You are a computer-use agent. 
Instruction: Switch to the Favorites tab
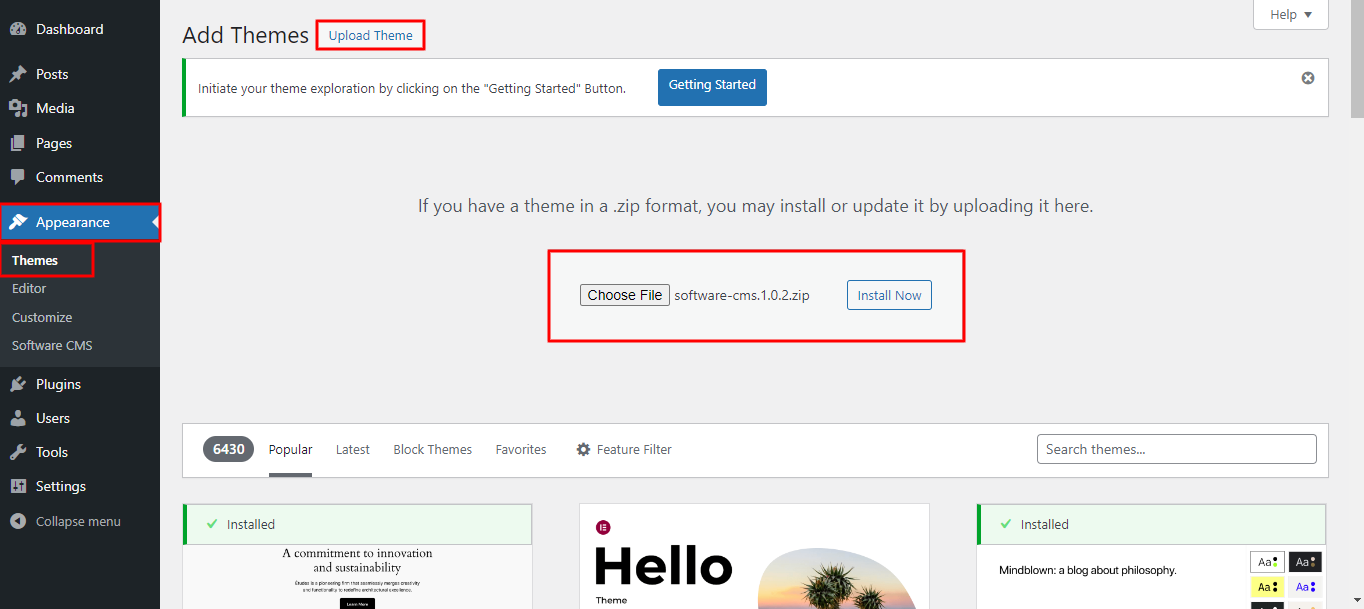coord(521,450)
